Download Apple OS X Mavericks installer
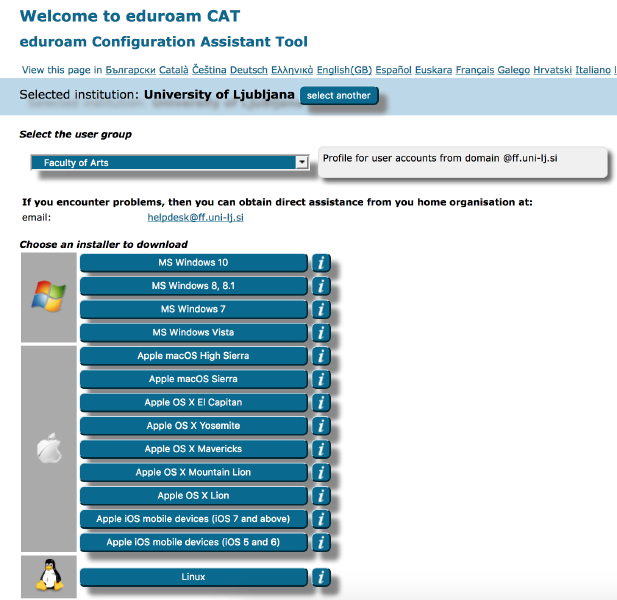 point(193,449)
